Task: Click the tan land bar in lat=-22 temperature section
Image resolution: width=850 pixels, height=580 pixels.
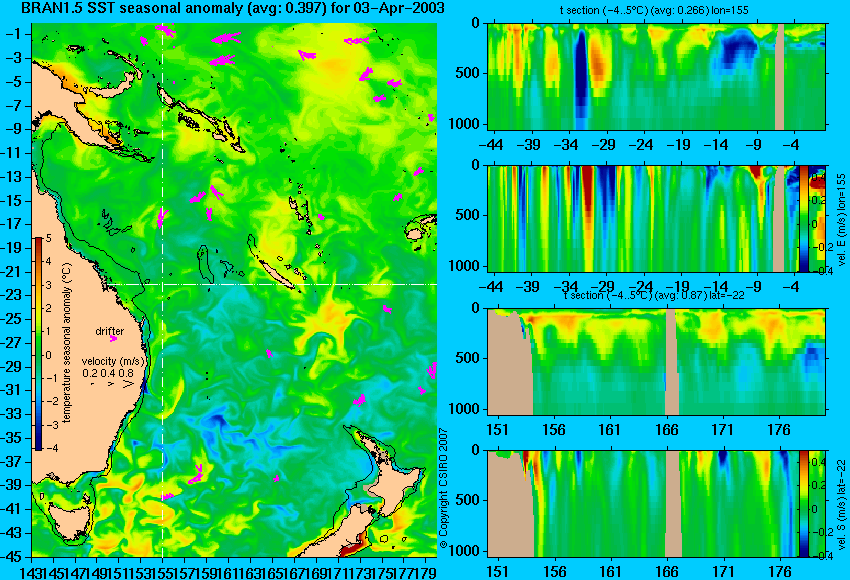Action: click(672, 362)
